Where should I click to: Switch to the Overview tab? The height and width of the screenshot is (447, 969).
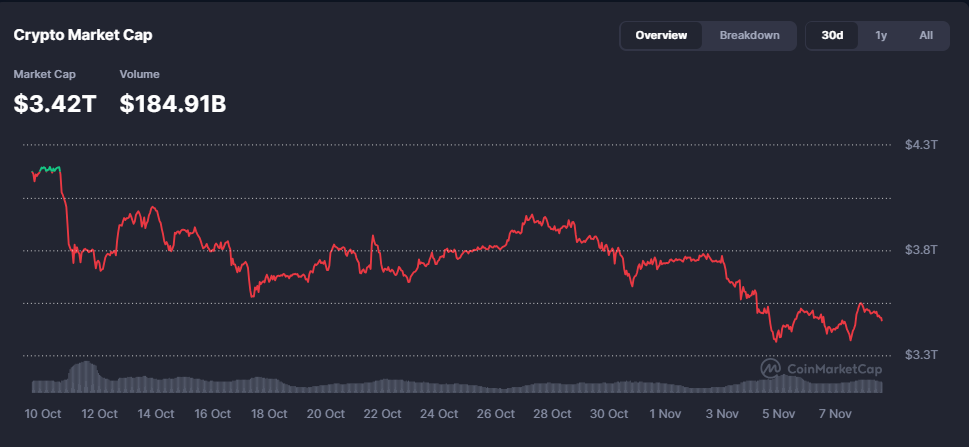coord(661,36)
